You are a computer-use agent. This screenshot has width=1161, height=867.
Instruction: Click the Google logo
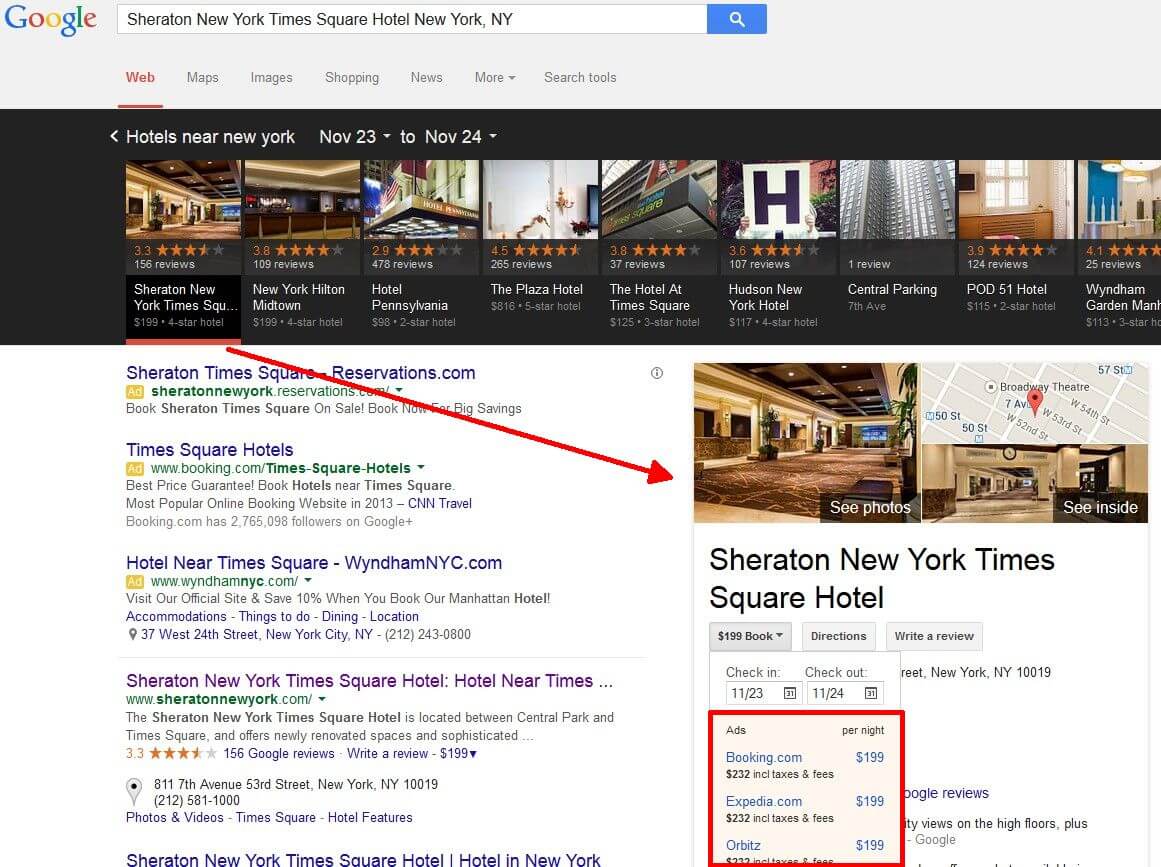point(50,19)
